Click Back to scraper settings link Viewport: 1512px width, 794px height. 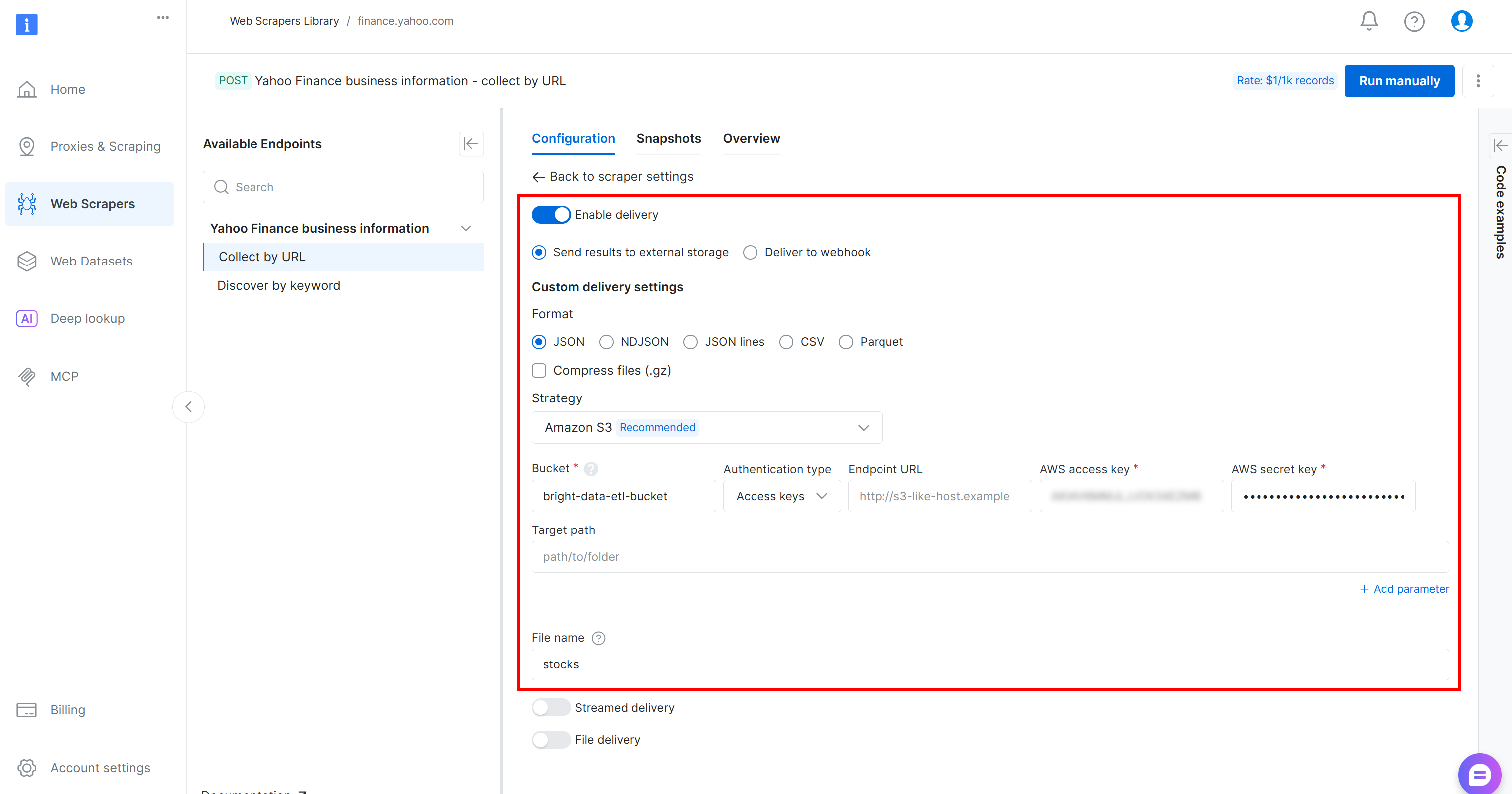click(613, 176)
